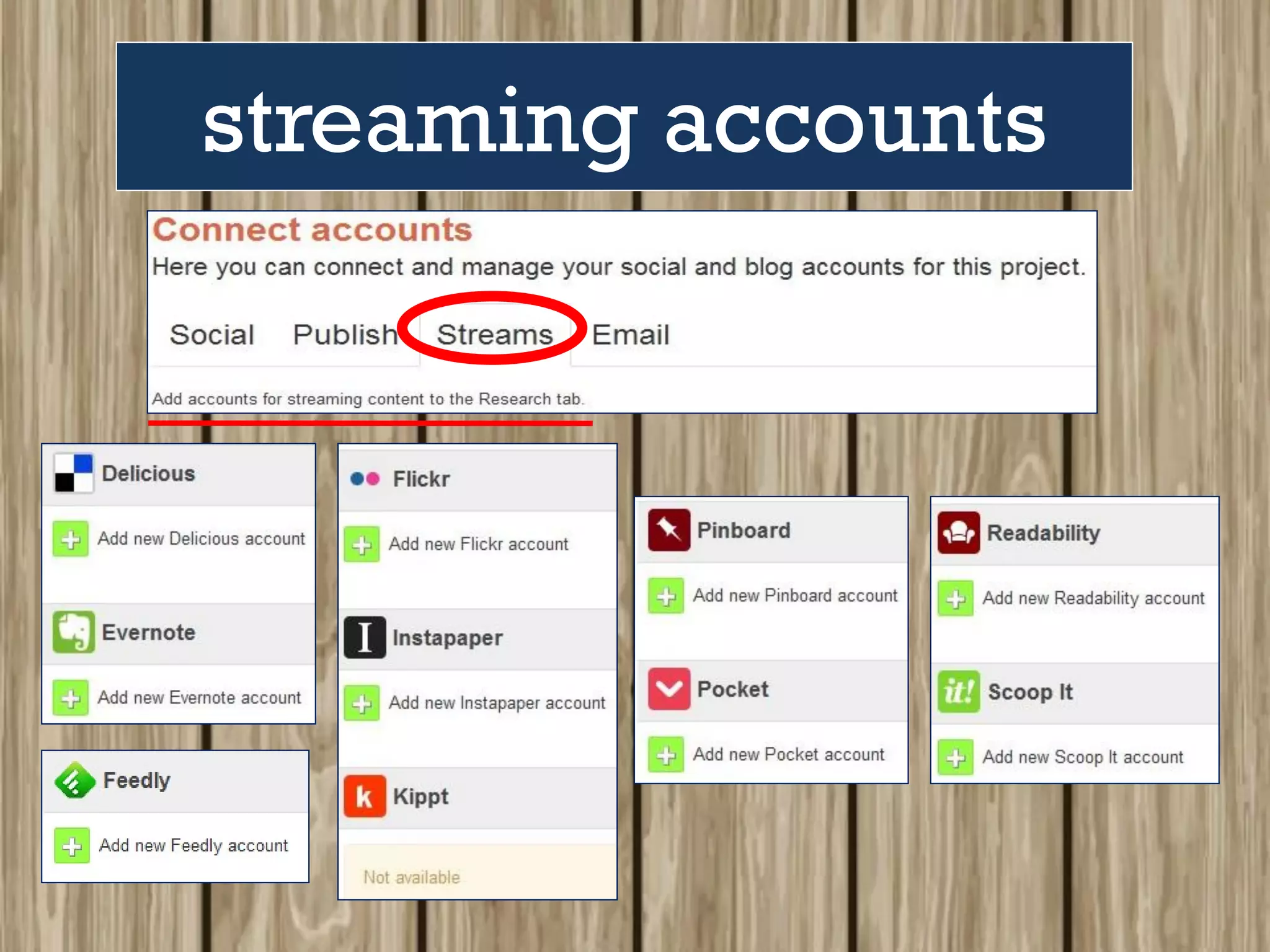Open the Email tab
1270x952 pixels.
(x=630, y=335)
